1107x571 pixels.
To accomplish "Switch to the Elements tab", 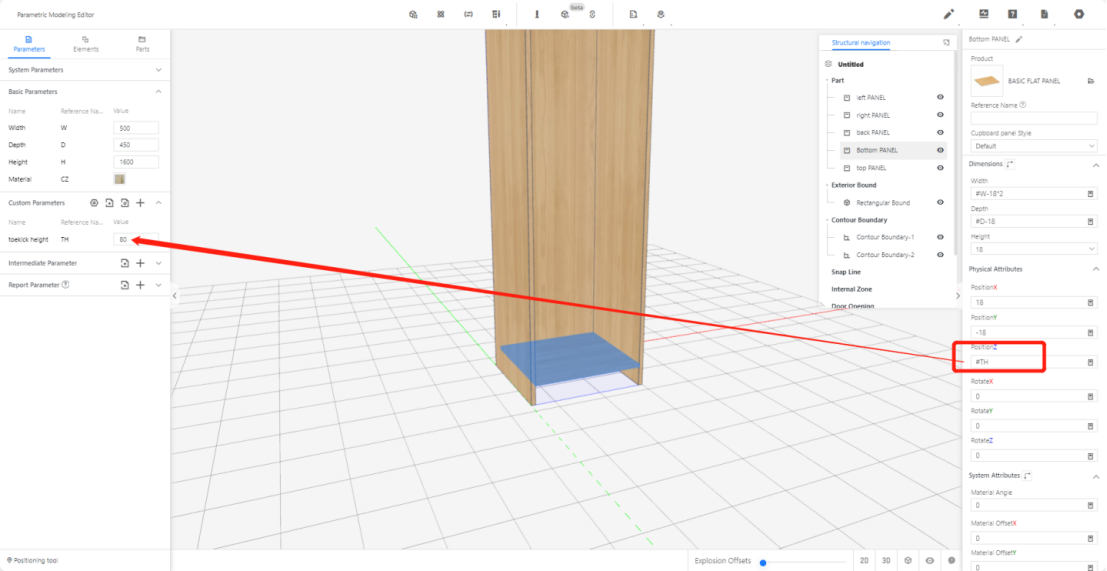I will click(86, 43).
